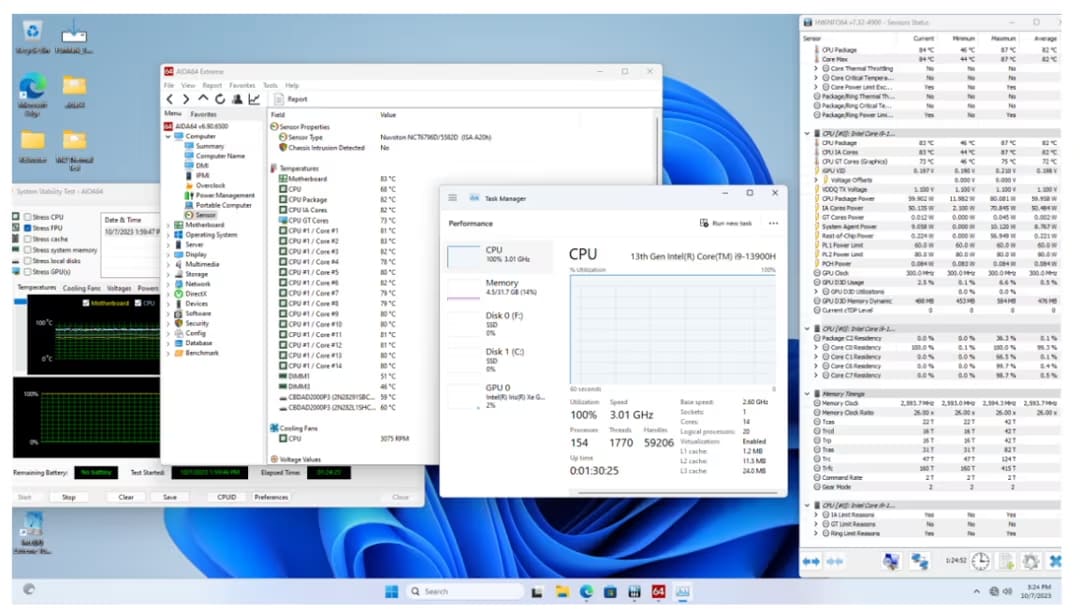Expand Core Thermal Throttling in HWiNFO

tap(816, 69)
